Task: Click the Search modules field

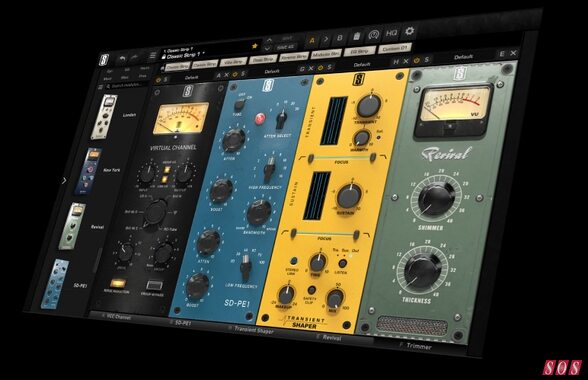Action: click(126, 85)
